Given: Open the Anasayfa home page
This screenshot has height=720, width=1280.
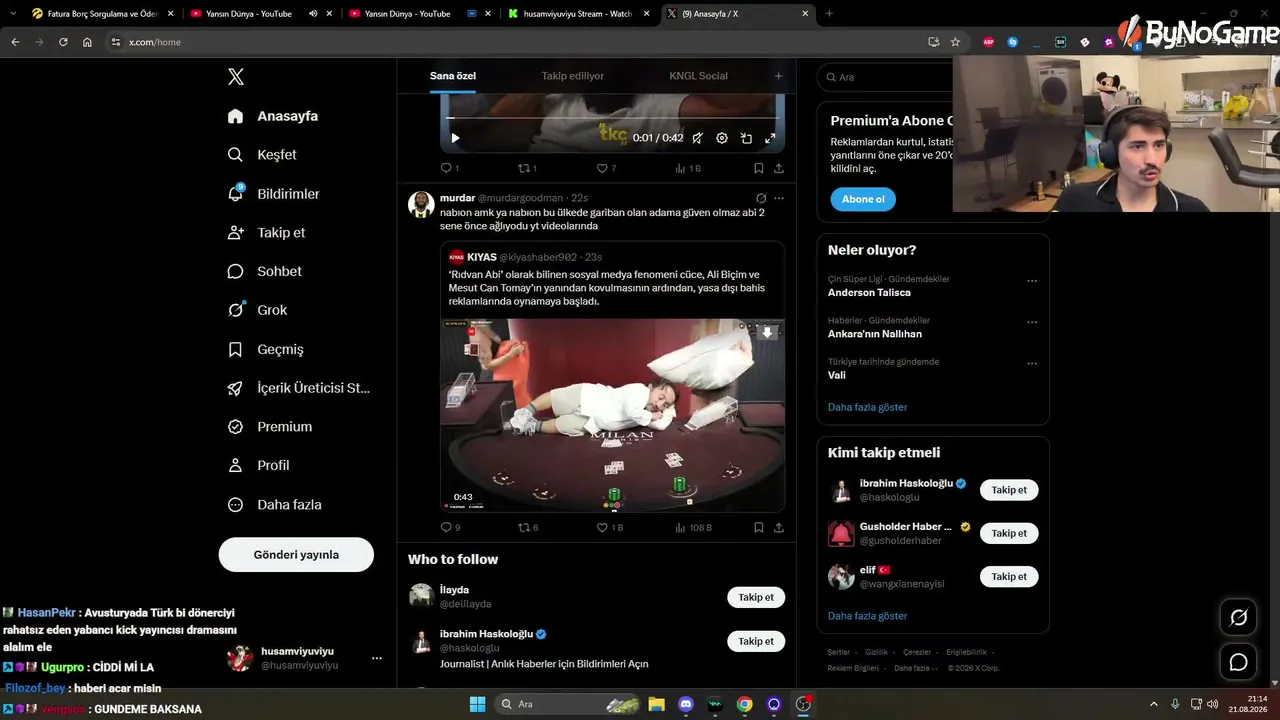Looking at the screenshot, I should [x=273, y=116].
